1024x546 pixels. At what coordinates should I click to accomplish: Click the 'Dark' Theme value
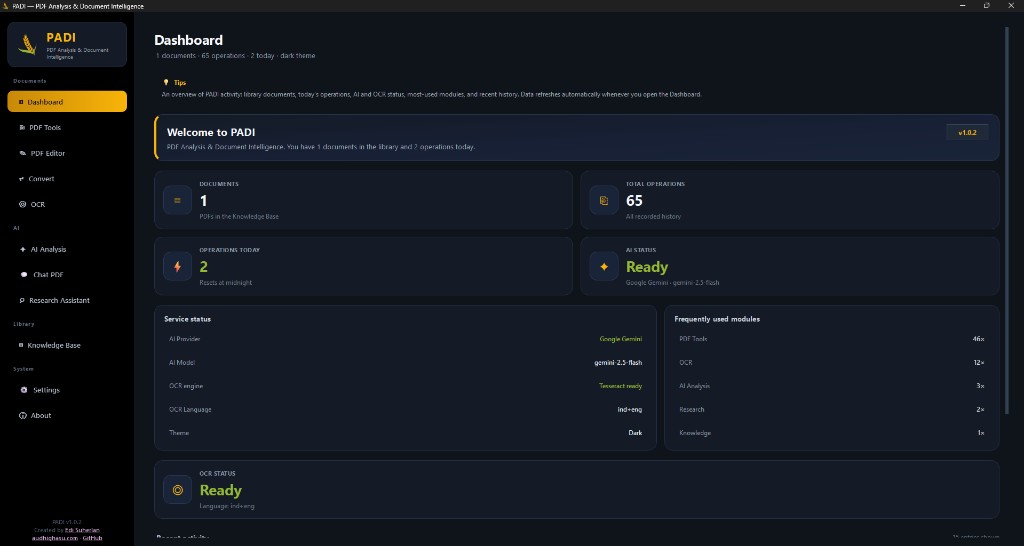click(x=635, y=433)
